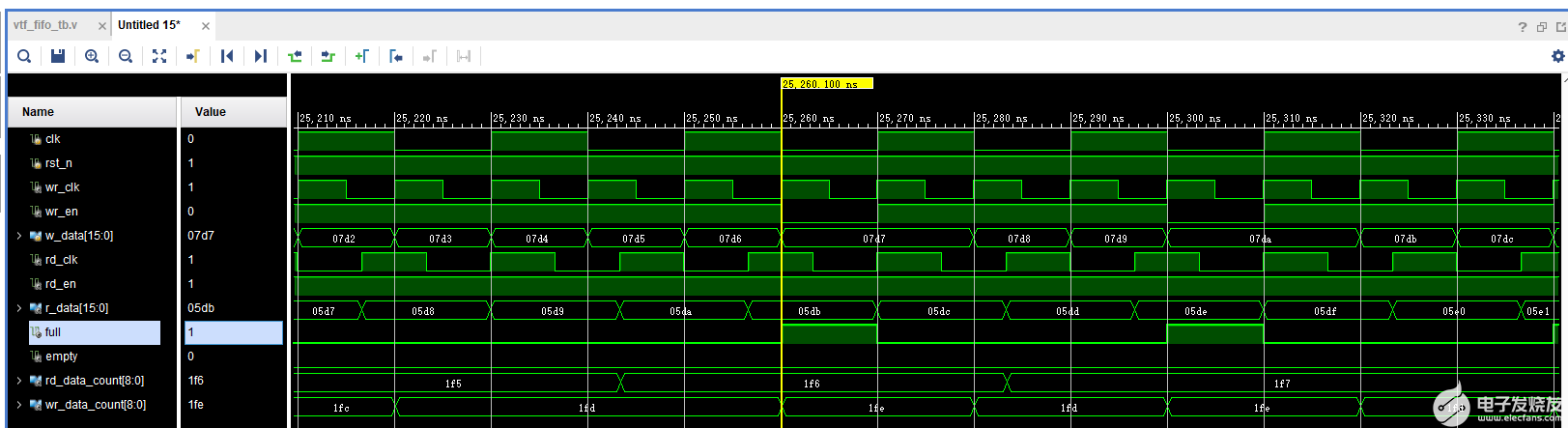Viewport: 1568px width, 428px height.
Task: Select the rd_en signal
Action: pos(60,284)
